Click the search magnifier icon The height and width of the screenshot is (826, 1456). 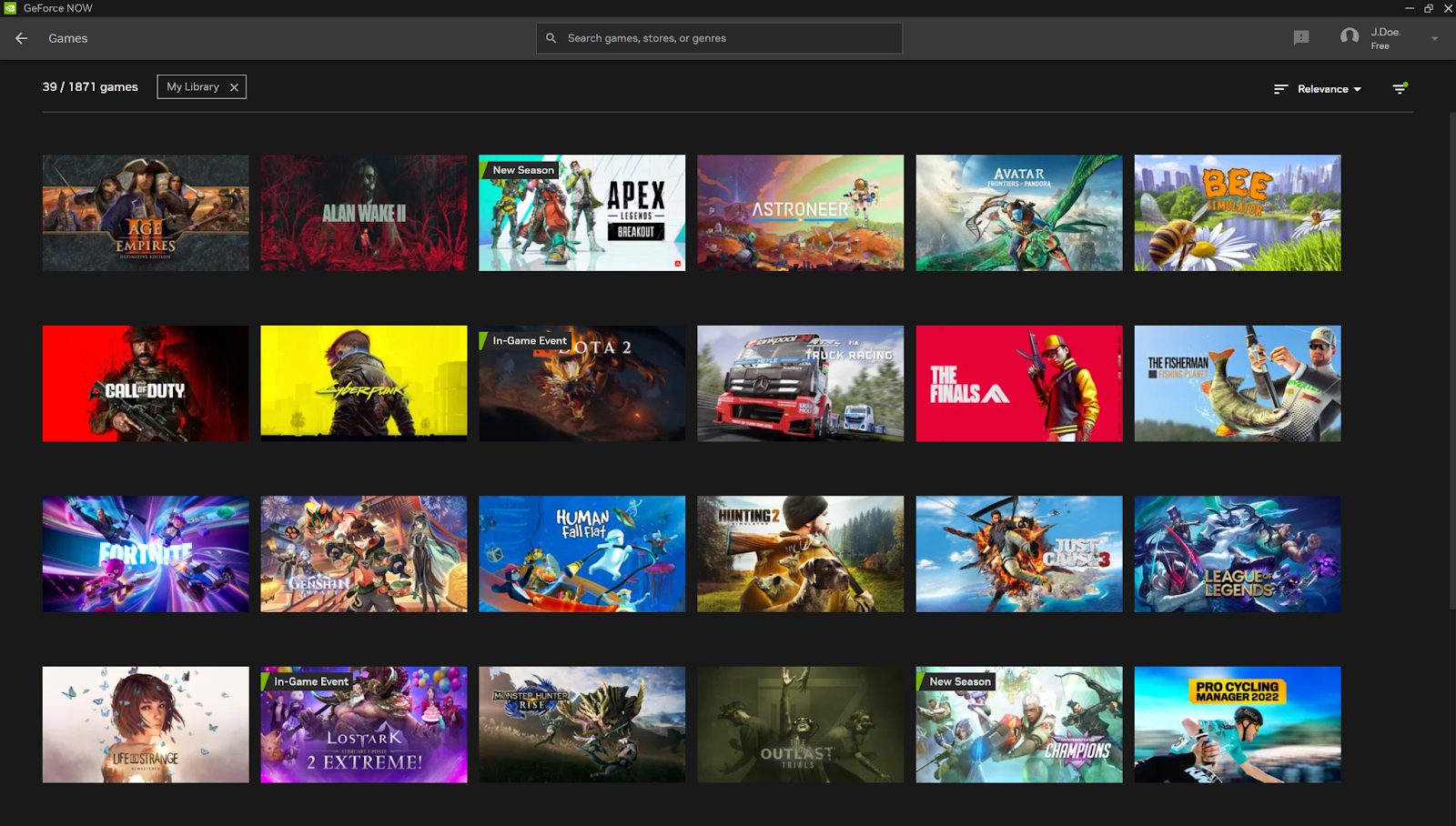[x=551, y=38]
